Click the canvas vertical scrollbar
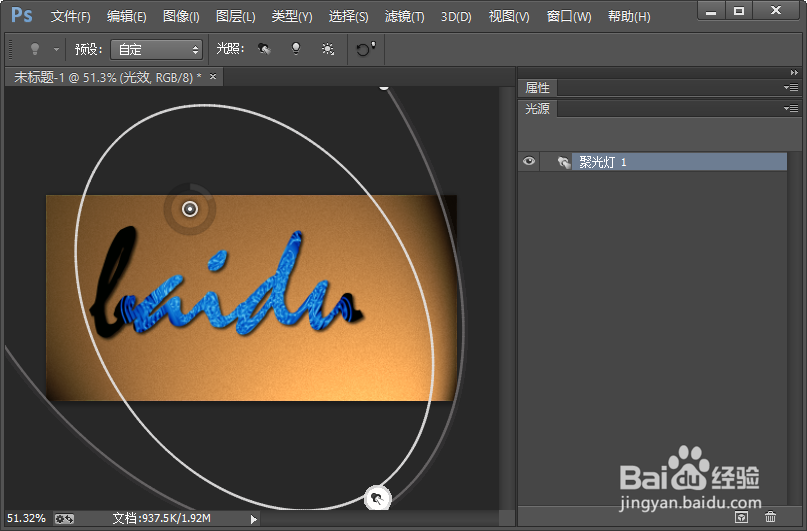This screenshot has width=807, height=531. tap(508, 298)
